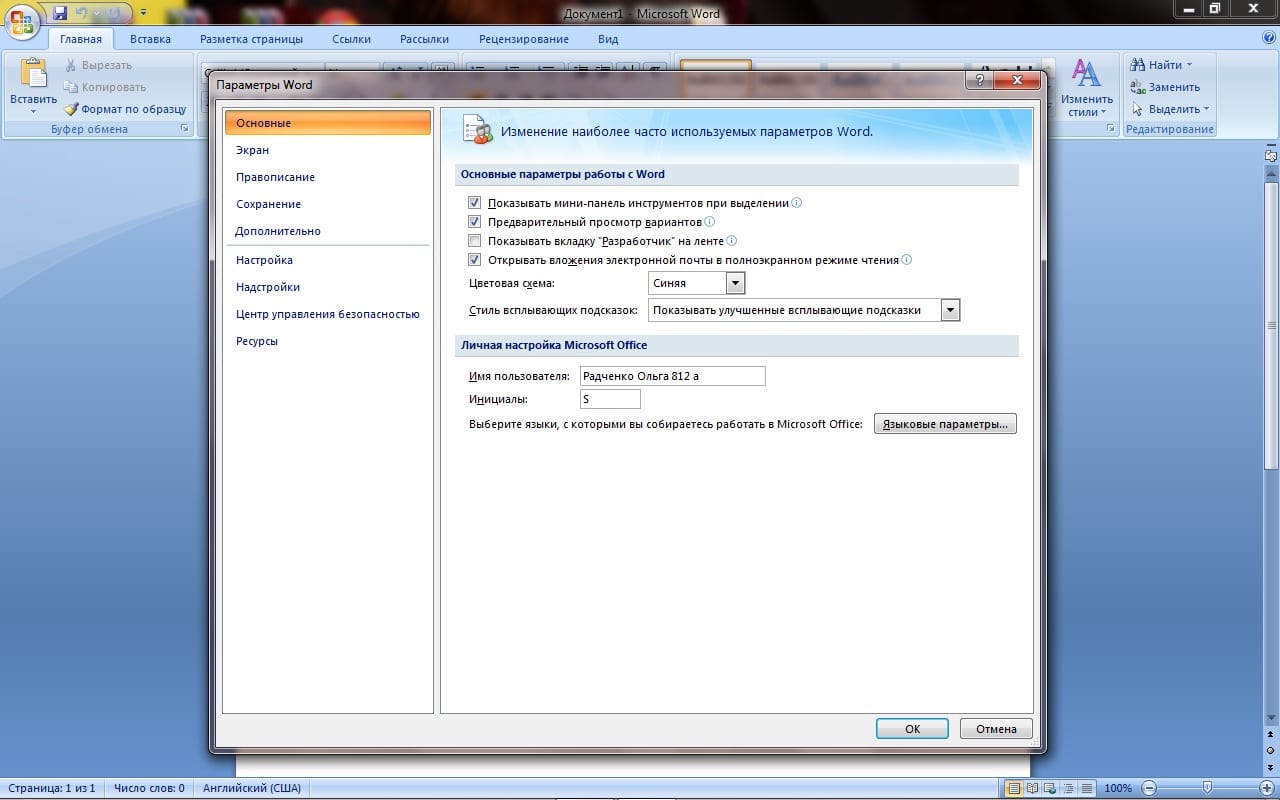Click the zoom in plus button
The width and height of the screenshot is (1280, 800).
coord(1267,788)
